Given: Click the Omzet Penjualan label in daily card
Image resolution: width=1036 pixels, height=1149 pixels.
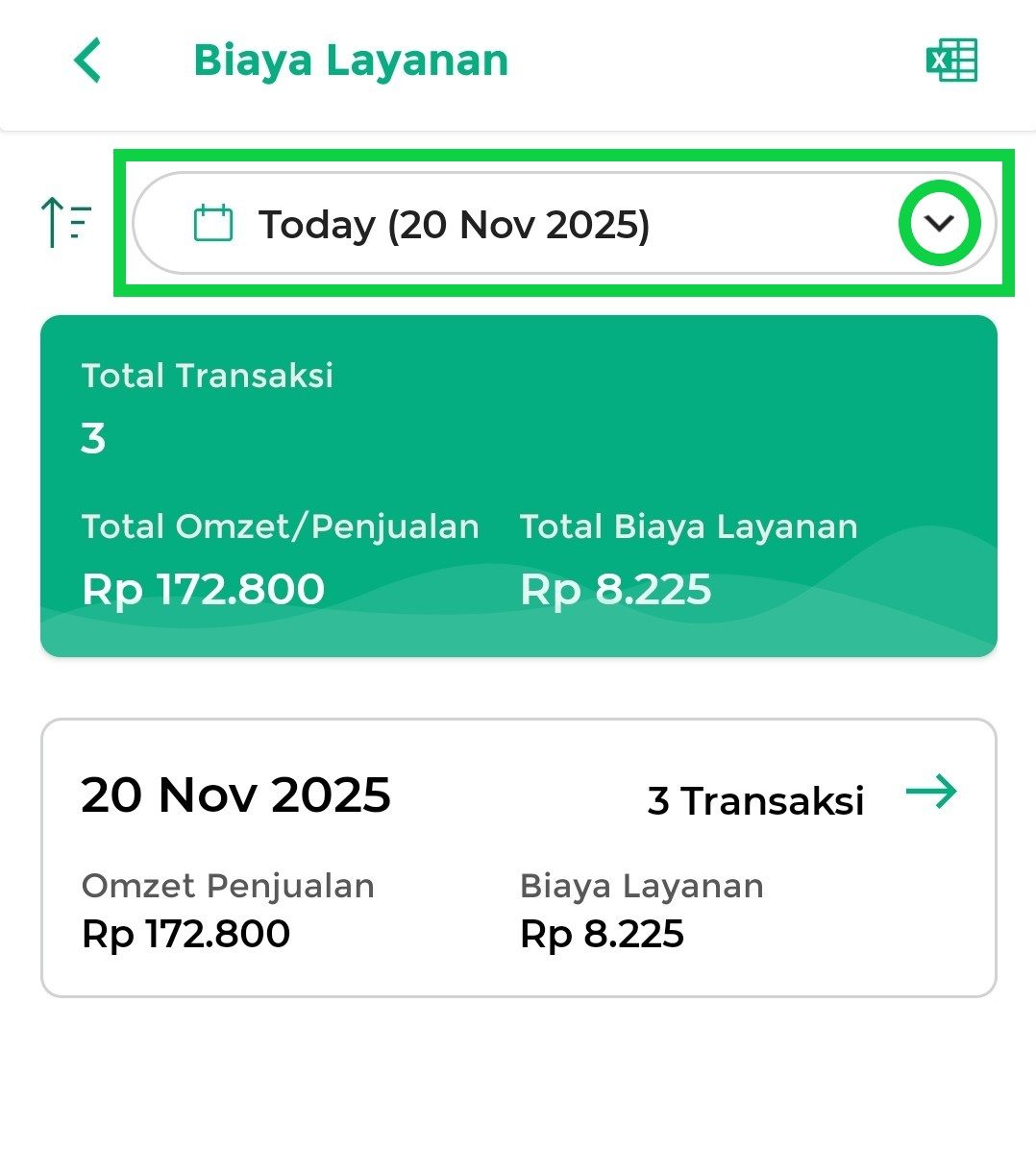Looking at the screenshot, I should 228,886.
